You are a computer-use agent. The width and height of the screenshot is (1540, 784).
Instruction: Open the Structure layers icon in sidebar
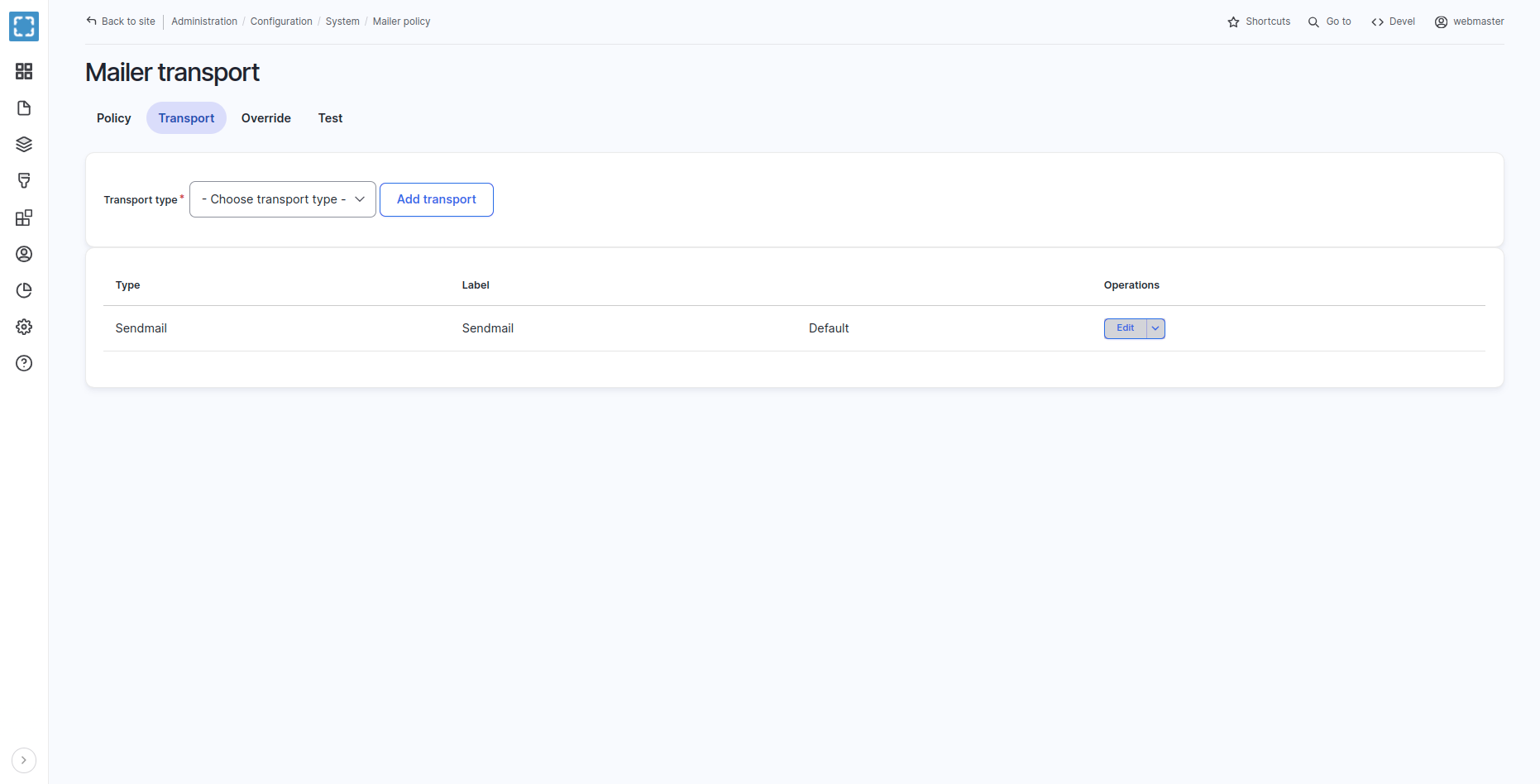pos(24,145)
